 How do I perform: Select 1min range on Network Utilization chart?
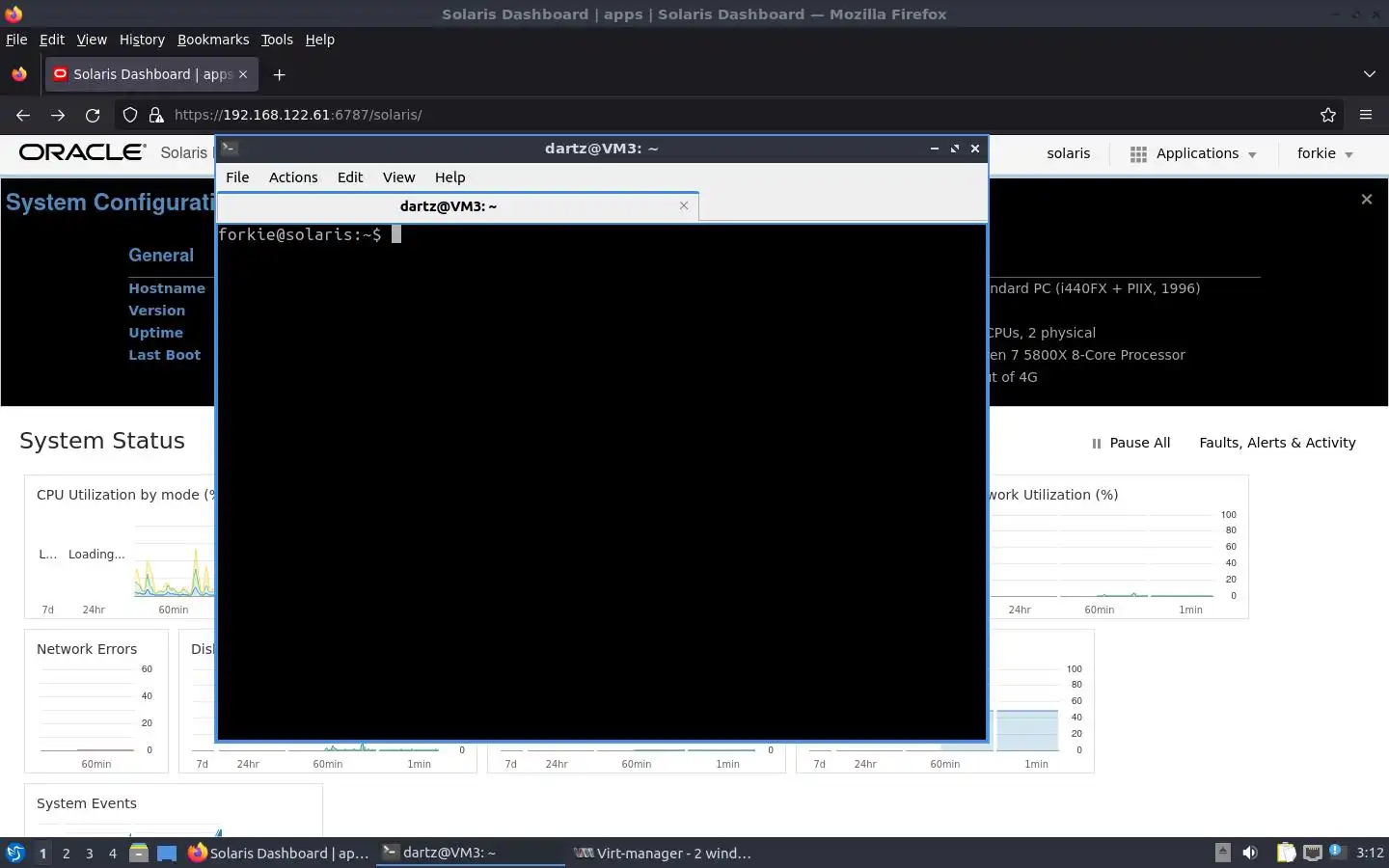(x=1191, y=610)
